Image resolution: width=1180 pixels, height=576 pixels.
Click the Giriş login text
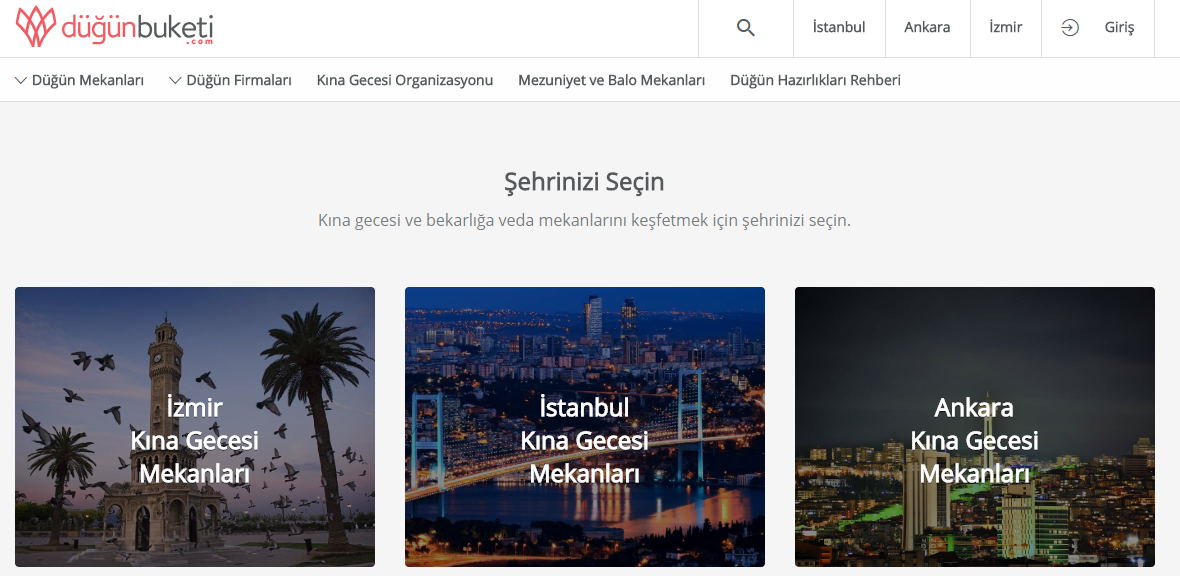(x=1119, y=28)
